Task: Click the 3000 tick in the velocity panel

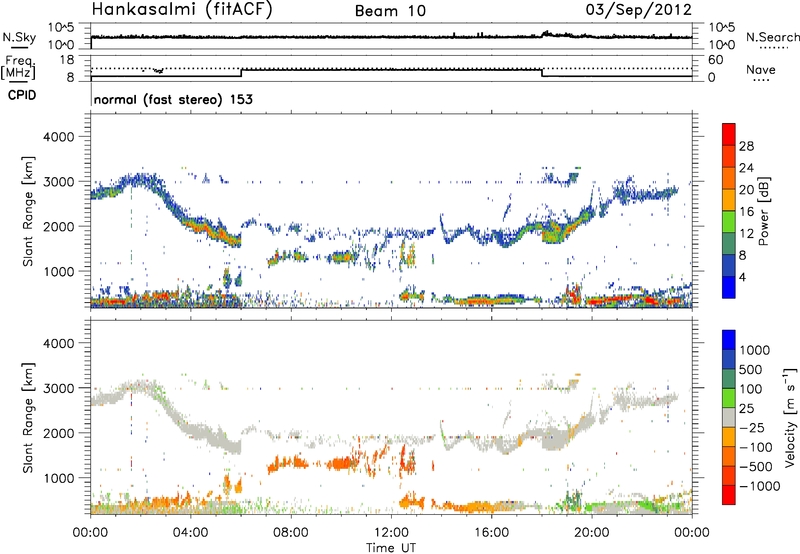Action: coord(58,388)
